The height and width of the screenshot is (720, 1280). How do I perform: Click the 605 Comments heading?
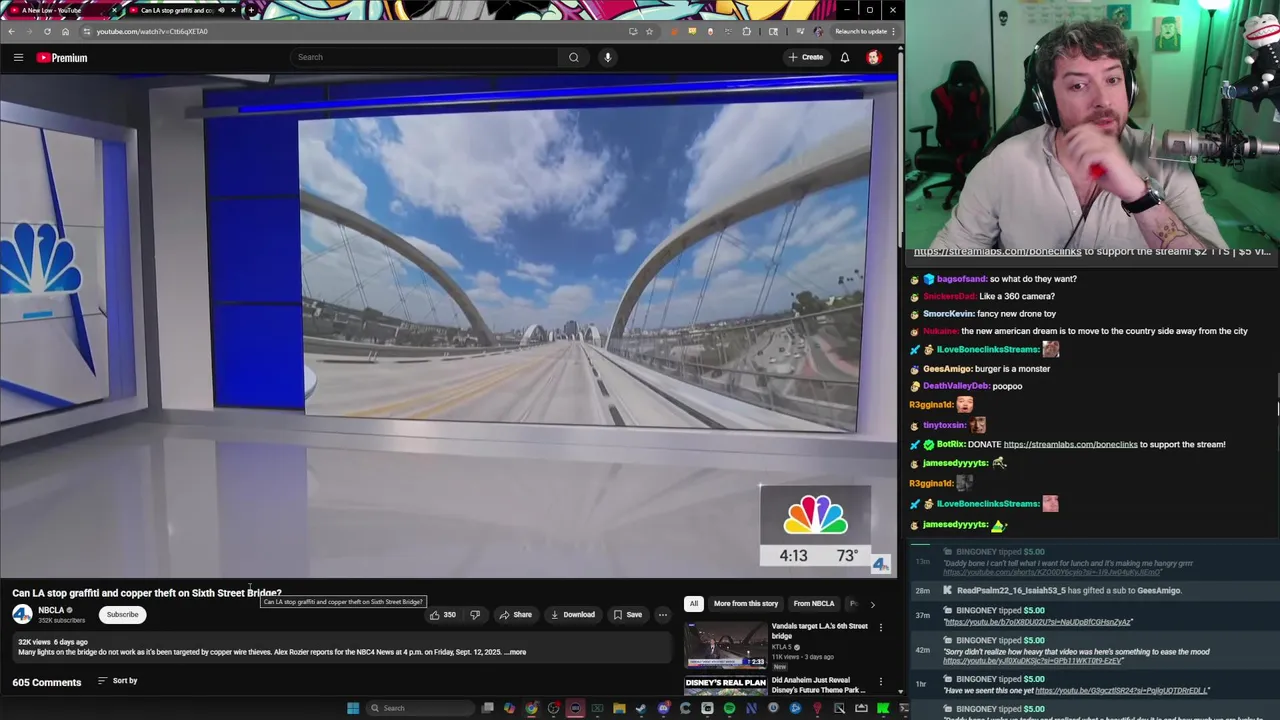pyautogui.click(x=47, y=682)
